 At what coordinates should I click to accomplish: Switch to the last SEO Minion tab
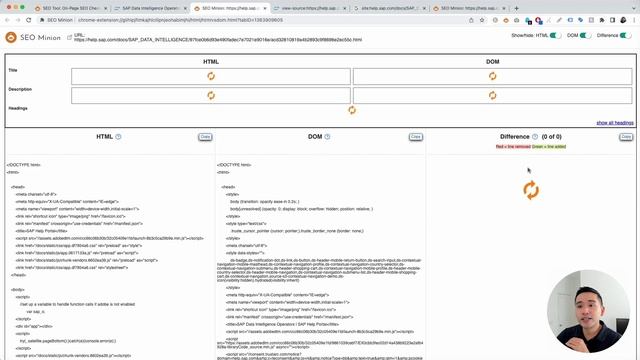pyautogui.click(x=469, y=8)
